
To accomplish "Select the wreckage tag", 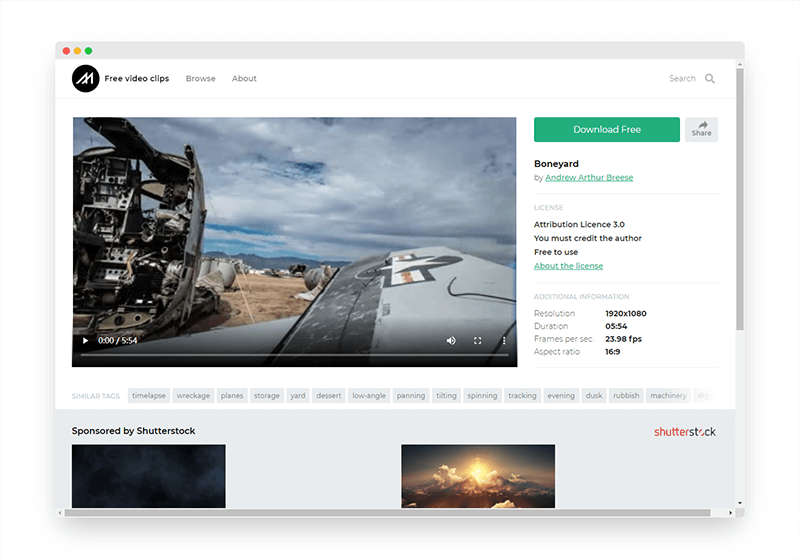I will point(193,396).
